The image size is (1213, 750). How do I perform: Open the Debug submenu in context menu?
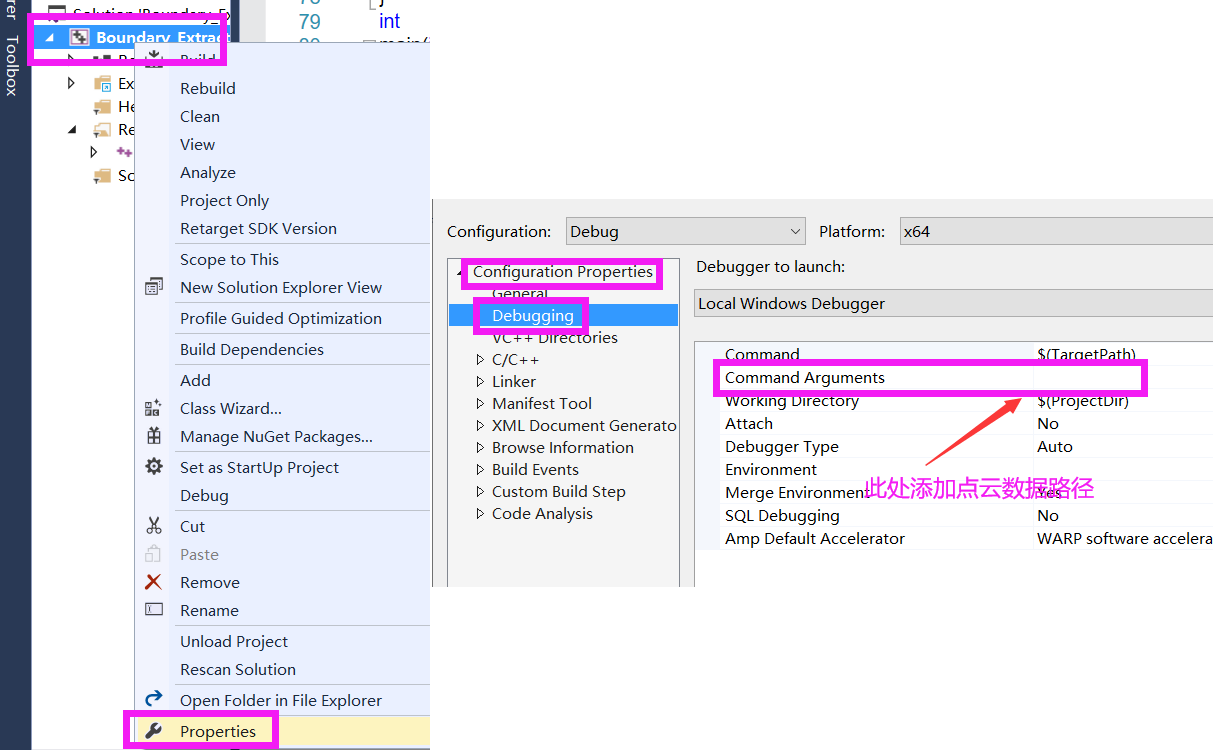(204, 495)
